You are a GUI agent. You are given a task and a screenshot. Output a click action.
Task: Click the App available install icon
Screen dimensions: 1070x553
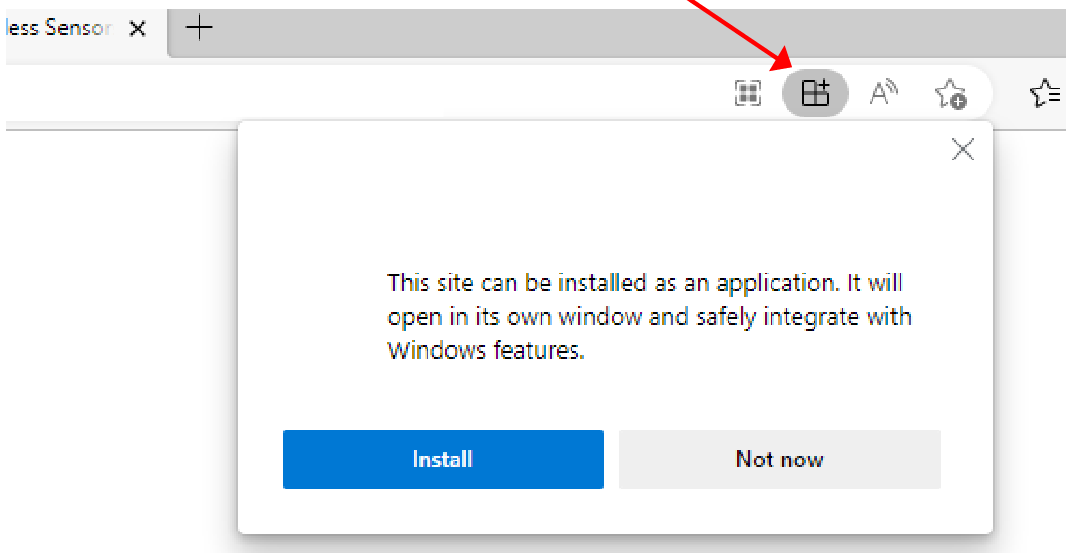coord(816,94)
